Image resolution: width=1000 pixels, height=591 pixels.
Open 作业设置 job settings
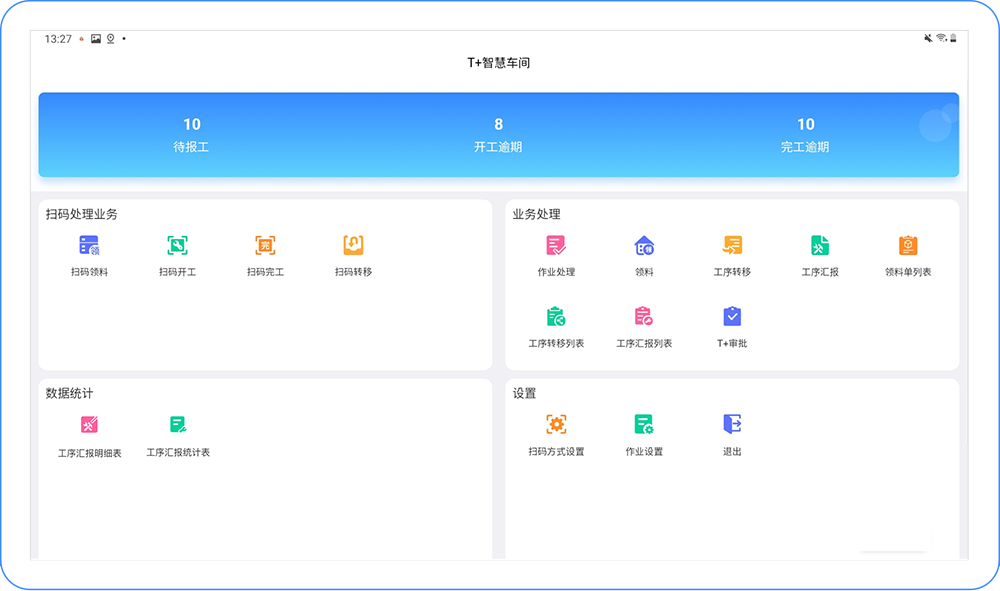point(644,425)
